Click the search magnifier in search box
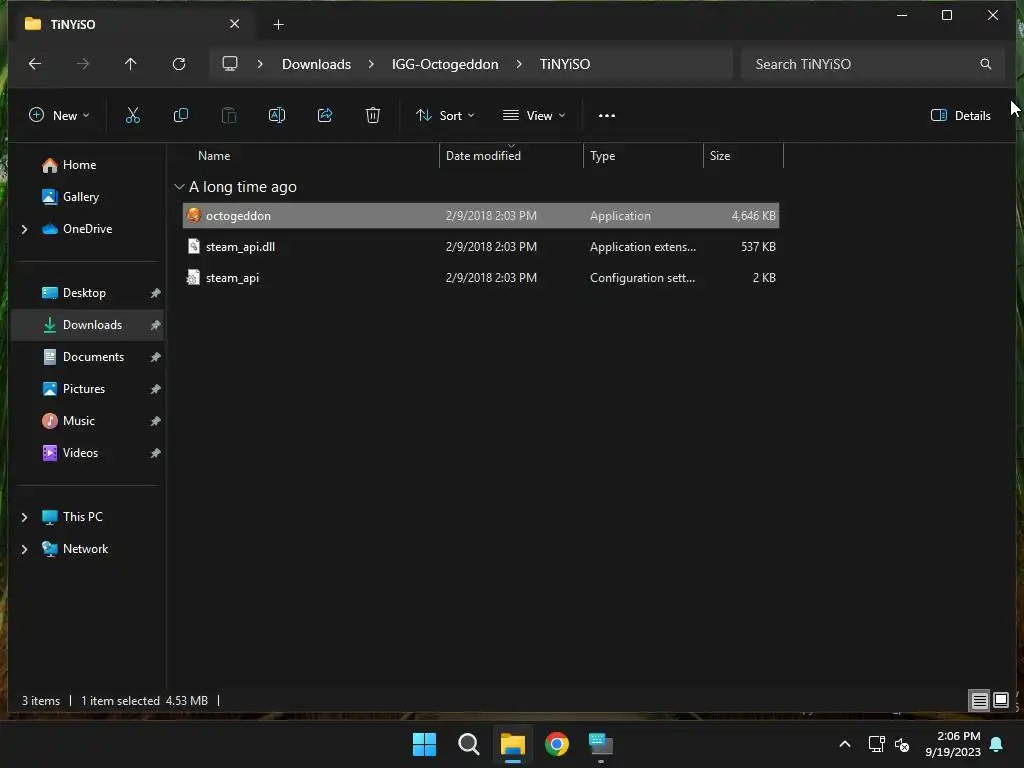The height and width of the screenshot is (768, 1024). point(985,64)
